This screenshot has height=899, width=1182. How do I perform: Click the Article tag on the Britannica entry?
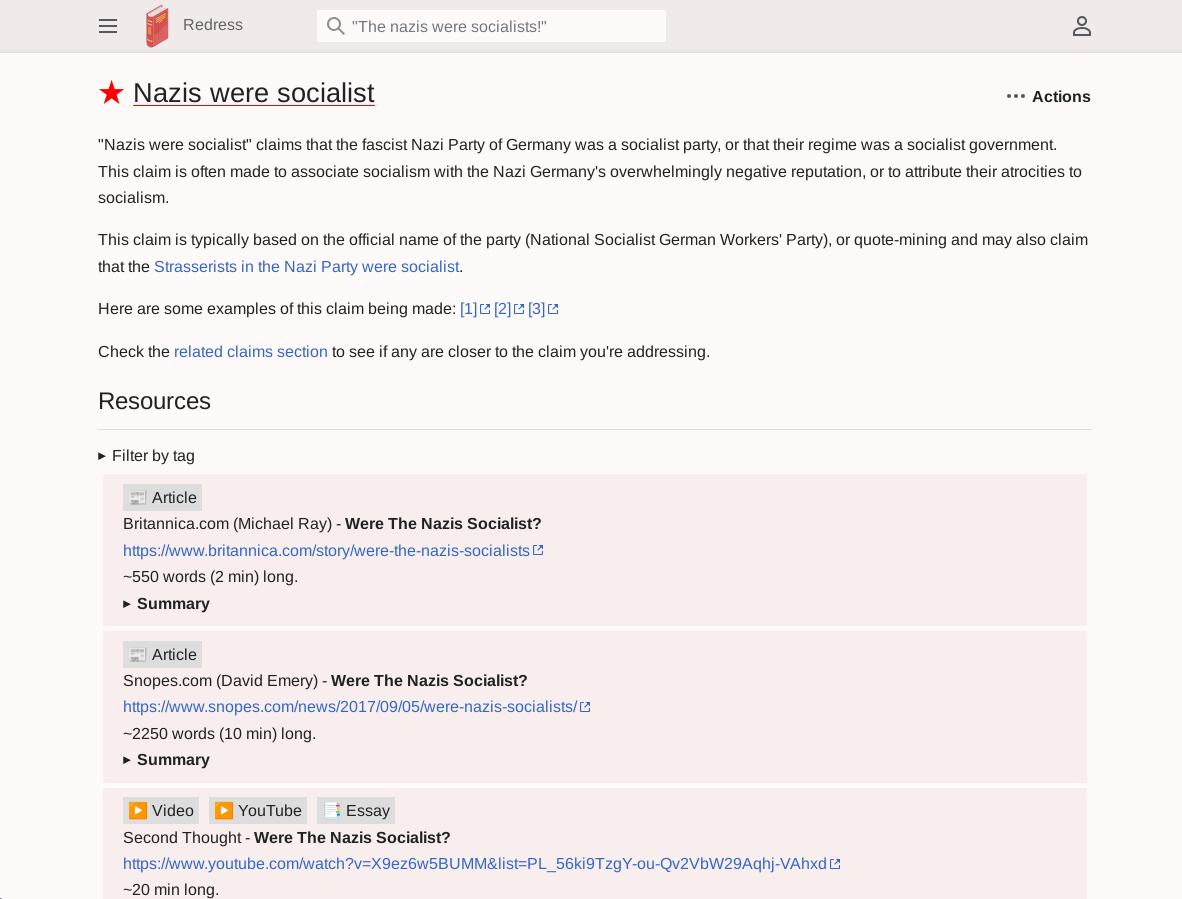pos(162,498)
